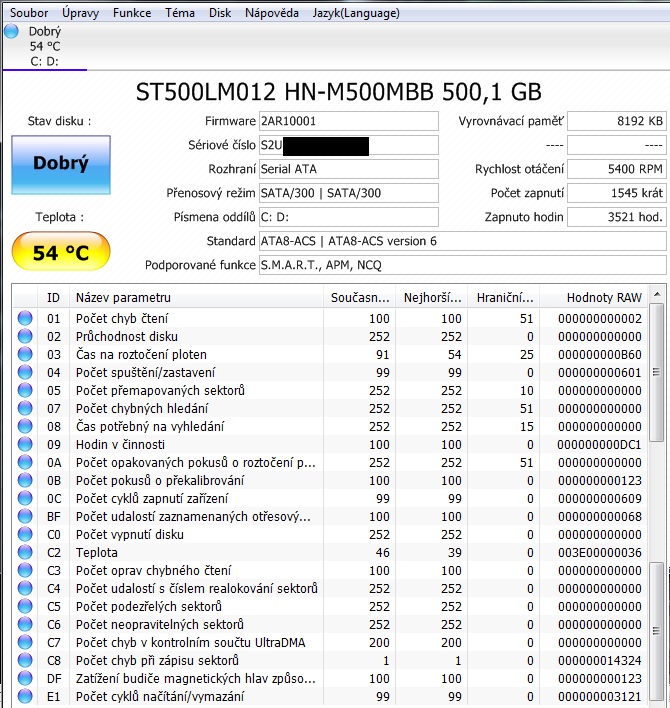The image size is (670, 708).
Task: Click the scroll up arrow of SMART table
Action: [657, 294]
